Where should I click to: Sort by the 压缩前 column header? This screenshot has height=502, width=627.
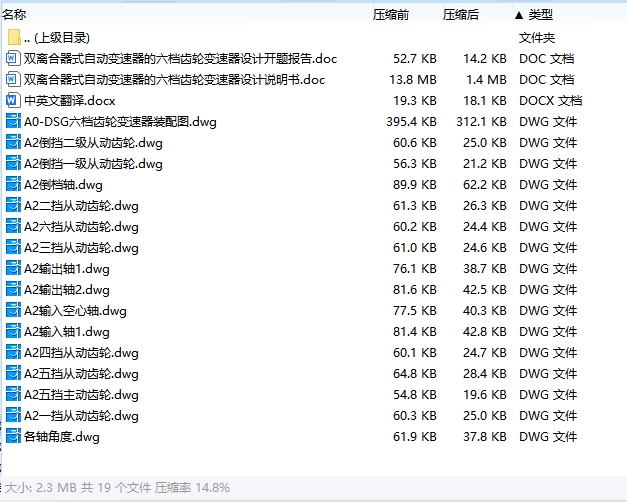click(x=391, y=15)
